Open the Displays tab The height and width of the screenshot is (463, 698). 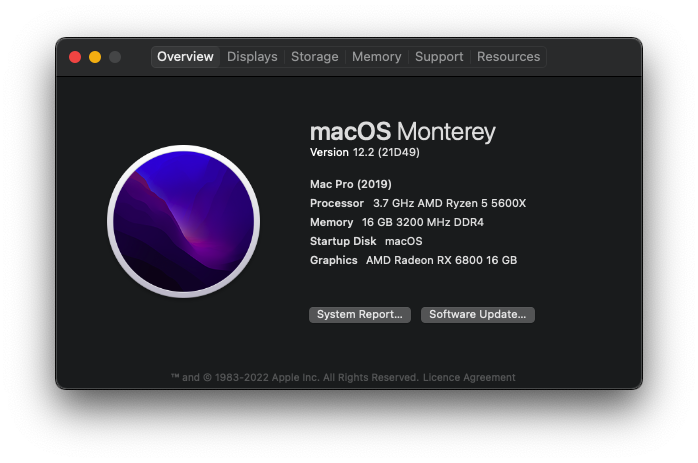[x=252, y=57]
